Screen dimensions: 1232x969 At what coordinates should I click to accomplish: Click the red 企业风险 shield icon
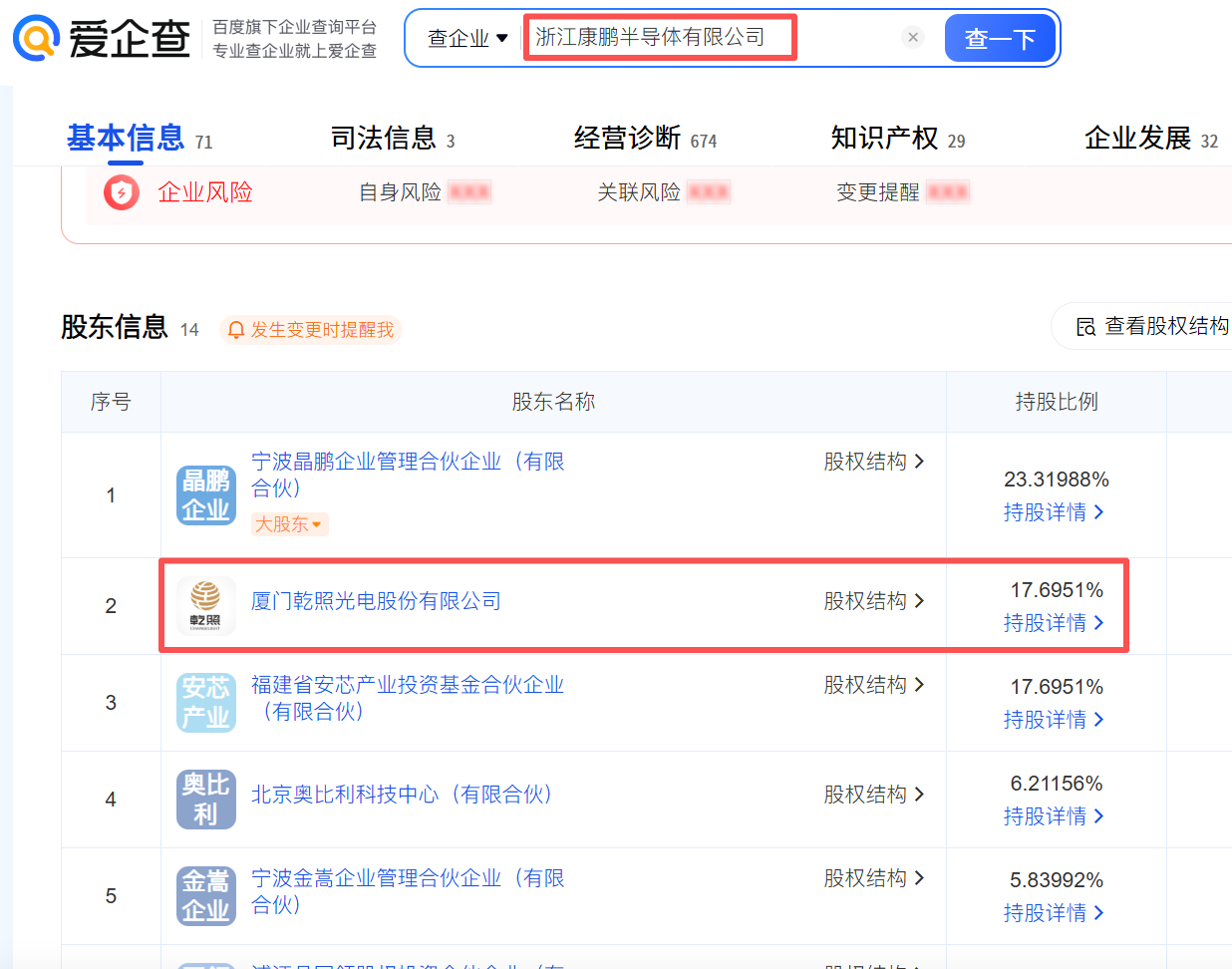[122, 191]
